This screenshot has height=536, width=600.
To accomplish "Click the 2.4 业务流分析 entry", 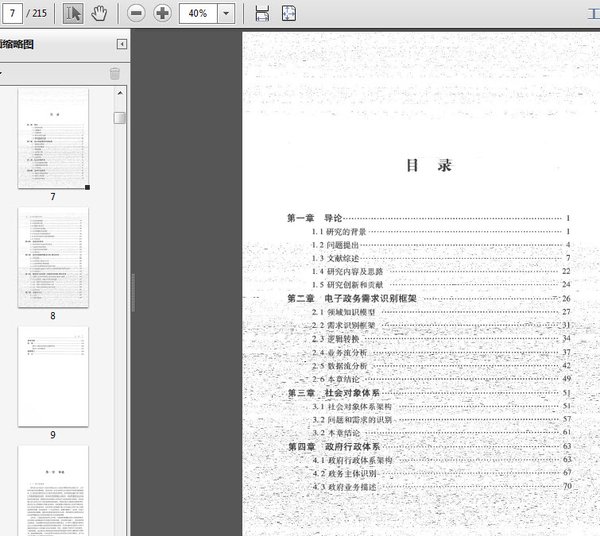I will 441,352.
